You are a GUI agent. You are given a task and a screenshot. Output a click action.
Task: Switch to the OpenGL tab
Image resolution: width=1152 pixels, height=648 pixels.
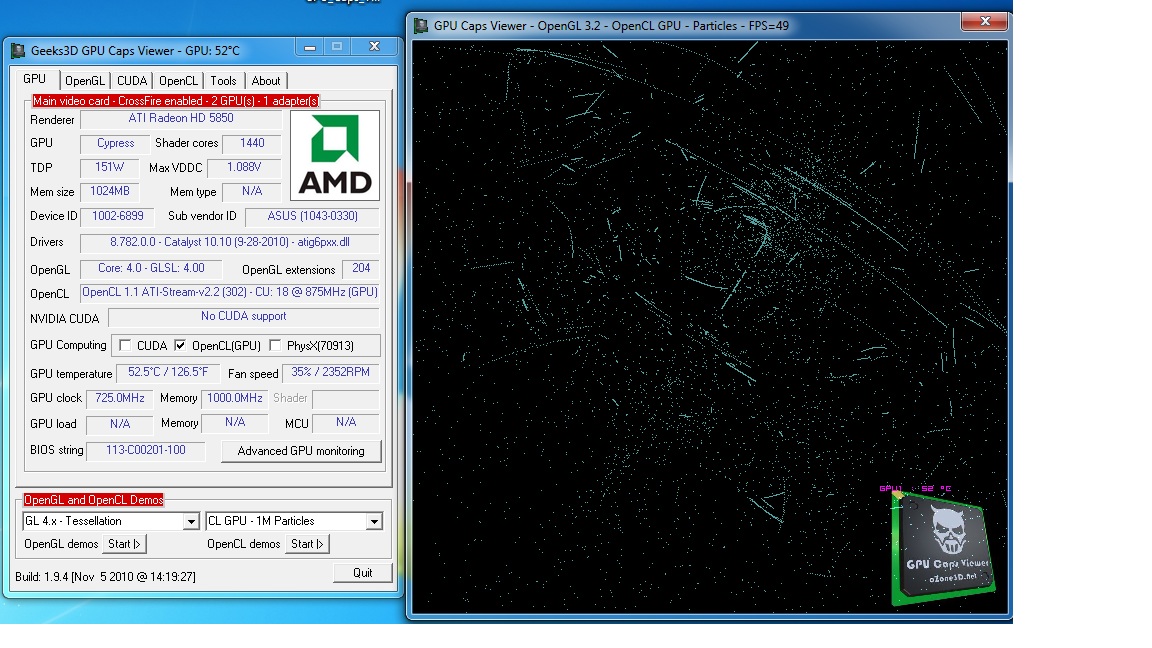[x=84, y=81]
